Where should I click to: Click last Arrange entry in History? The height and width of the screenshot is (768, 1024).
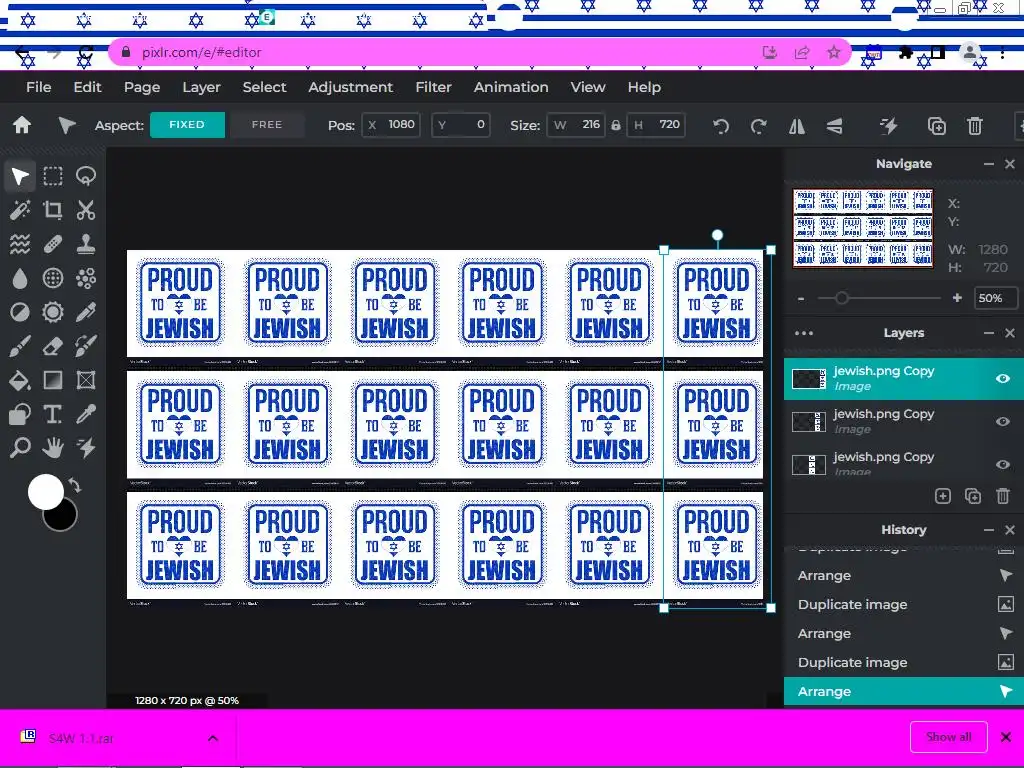tap(903, 692)
